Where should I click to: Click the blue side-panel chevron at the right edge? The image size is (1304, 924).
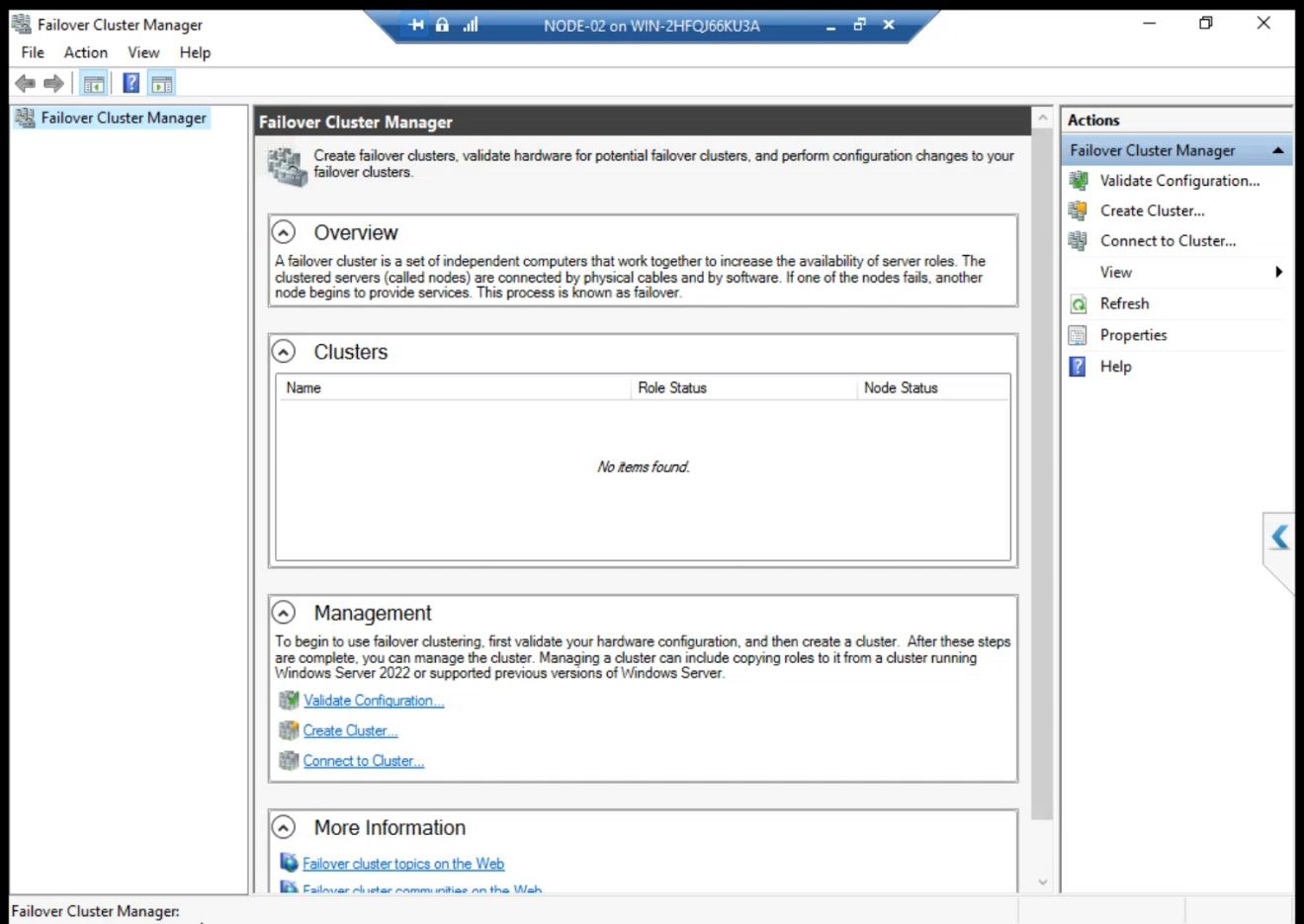coord(1280,537)
